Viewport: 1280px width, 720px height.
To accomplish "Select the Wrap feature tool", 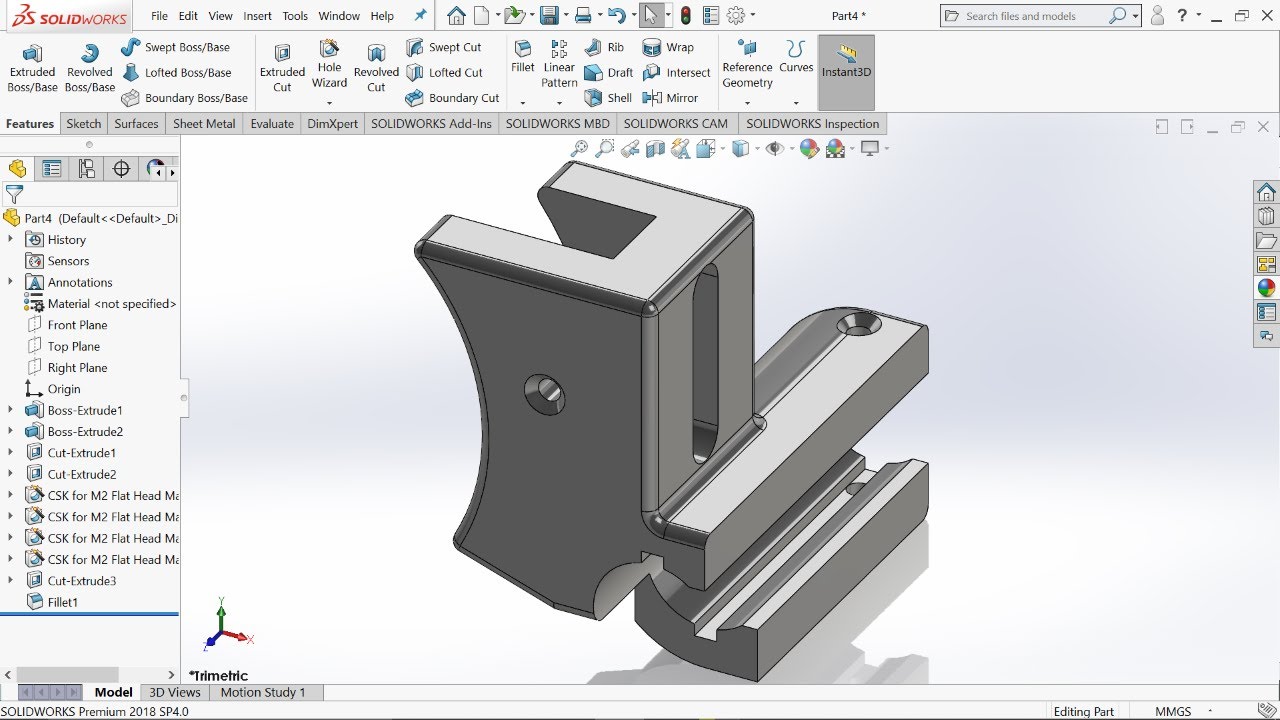I will pyautogui.click(x=668, y=47).
